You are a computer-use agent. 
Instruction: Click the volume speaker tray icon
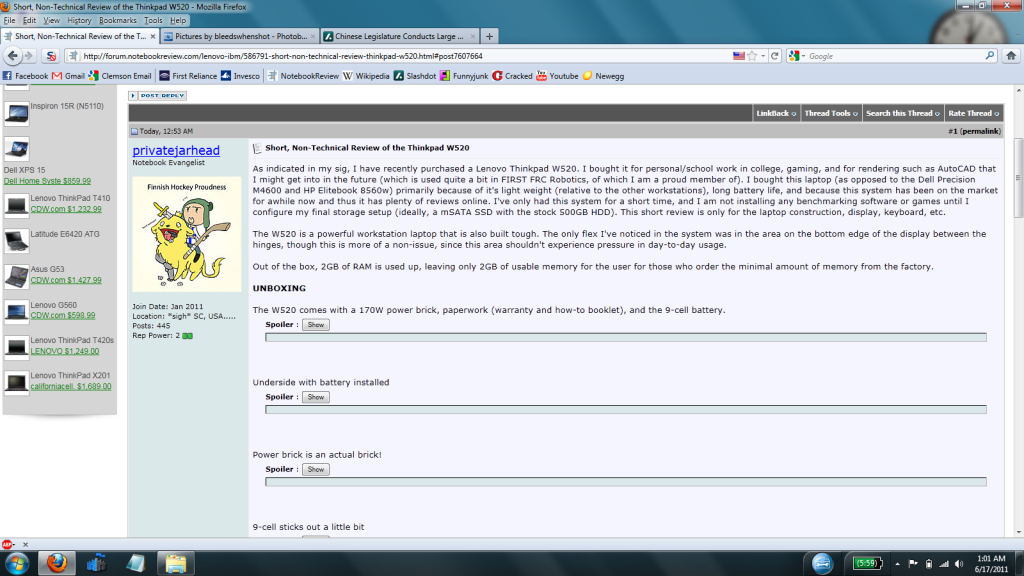(959, 564)
